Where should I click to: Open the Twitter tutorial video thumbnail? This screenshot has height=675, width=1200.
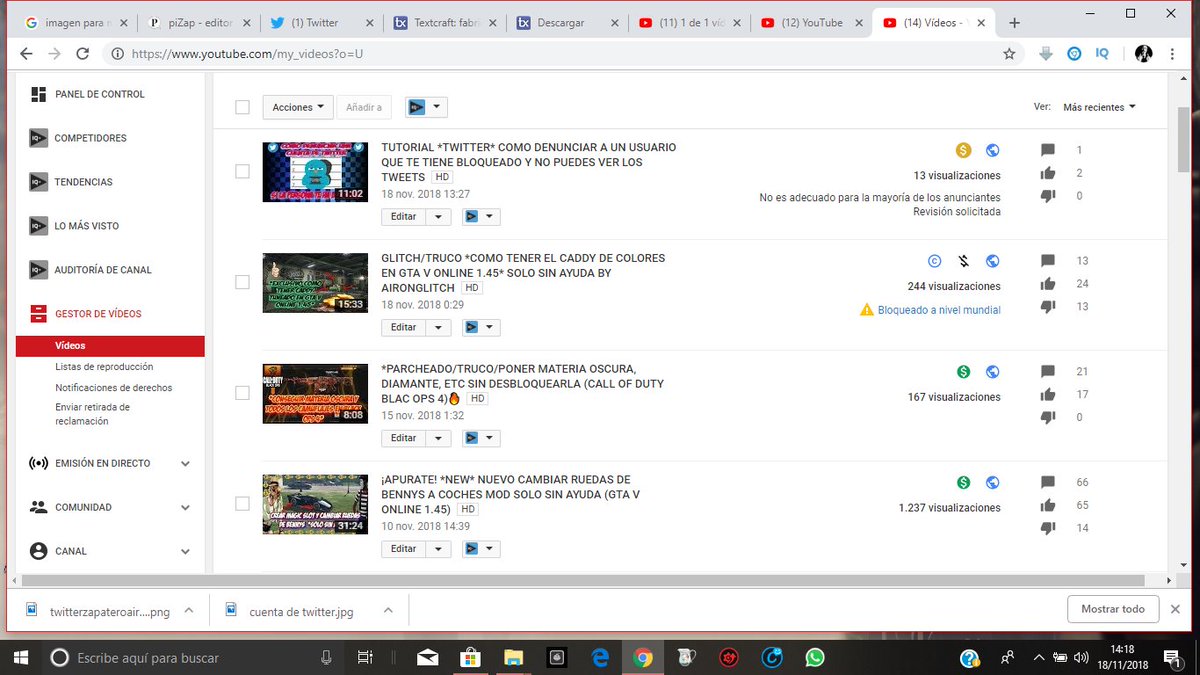pos(314,172)
